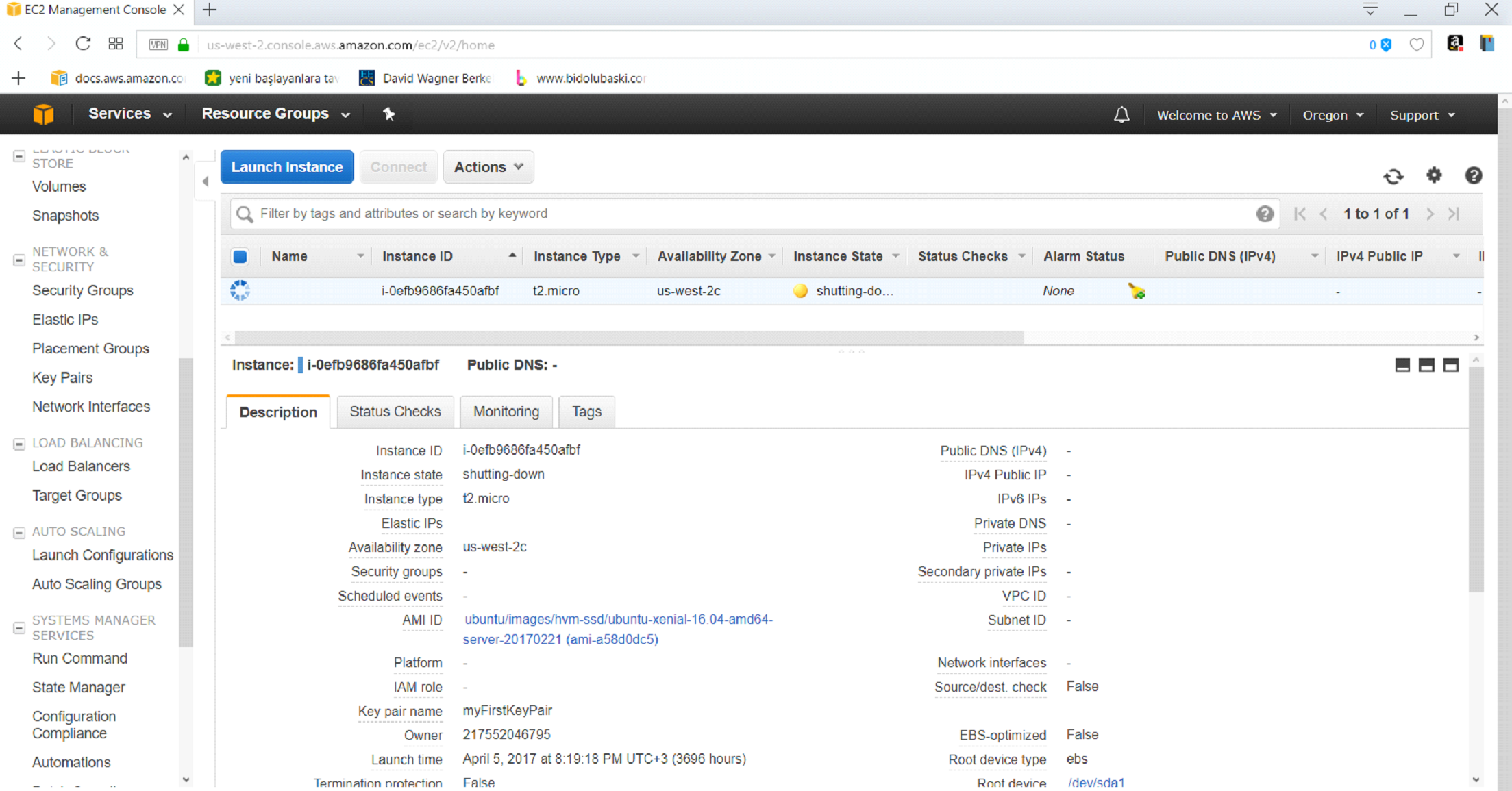
Task: Collapse Elastic Block Store section
Action: tap(19, 157)
